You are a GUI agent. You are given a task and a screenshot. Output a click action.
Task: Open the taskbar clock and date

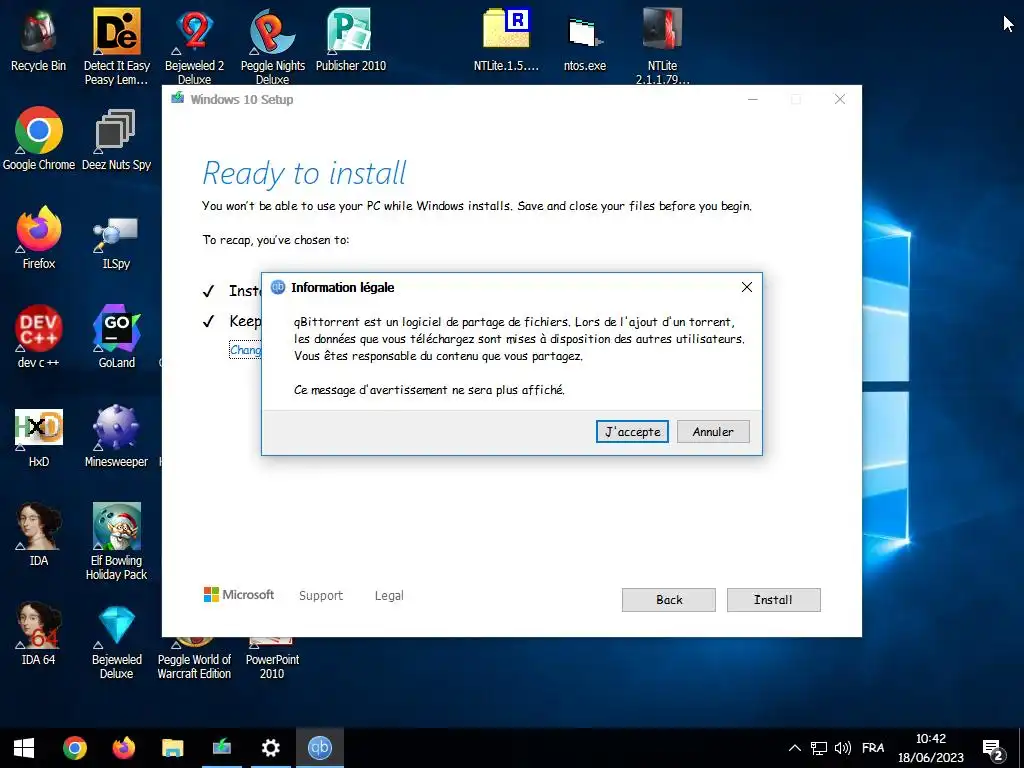click(x=931, y=748)
